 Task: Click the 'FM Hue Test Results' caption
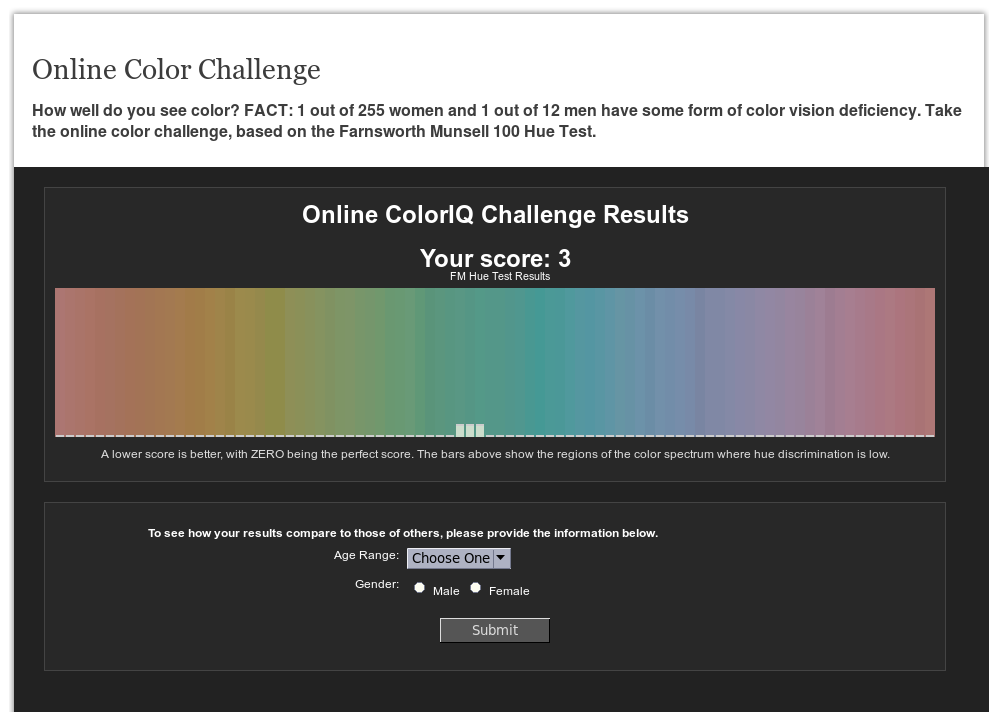500,277
